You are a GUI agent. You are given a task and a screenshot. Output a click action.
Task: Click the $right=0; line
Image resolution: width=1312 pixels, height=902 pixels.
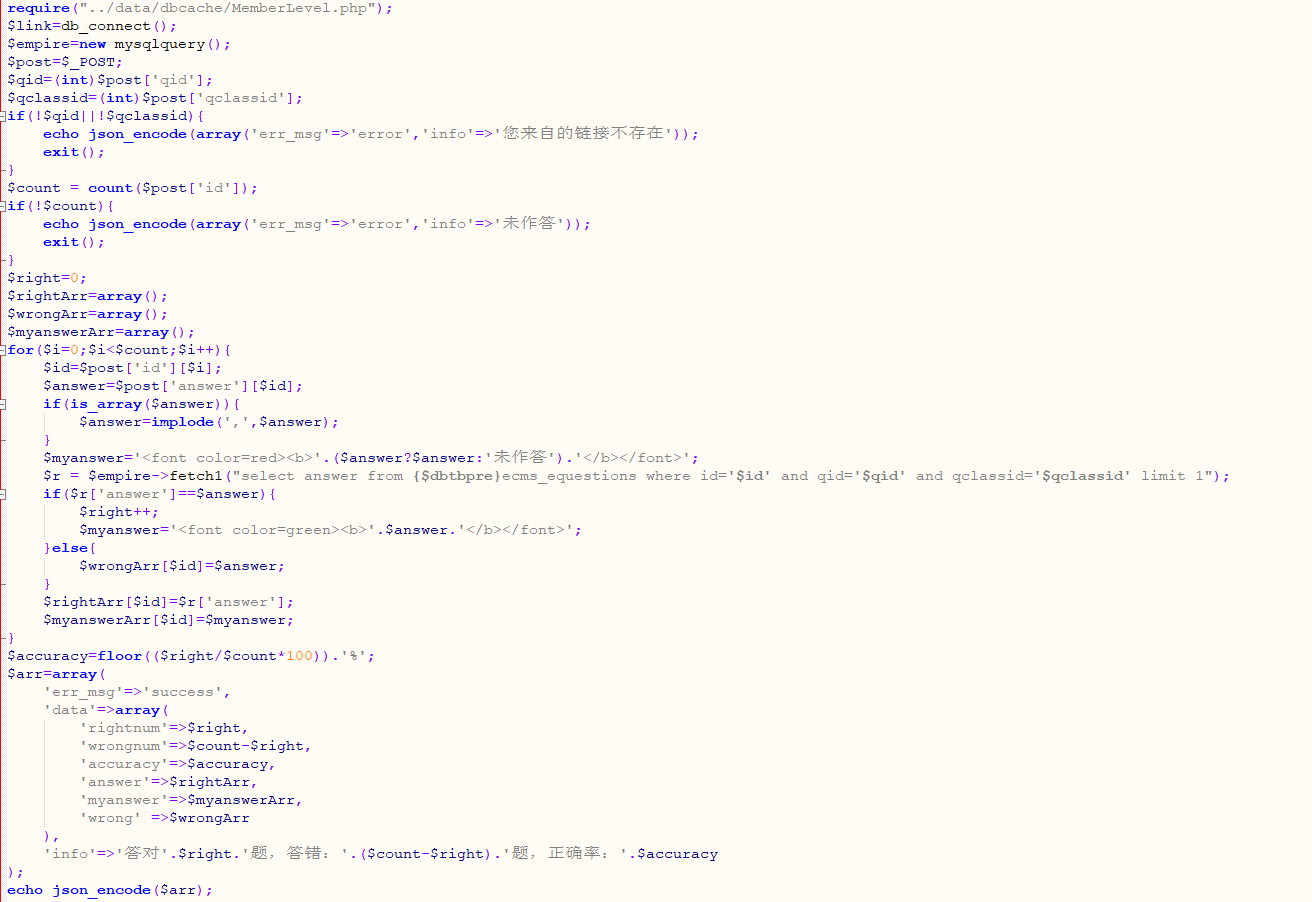point(47,278)
